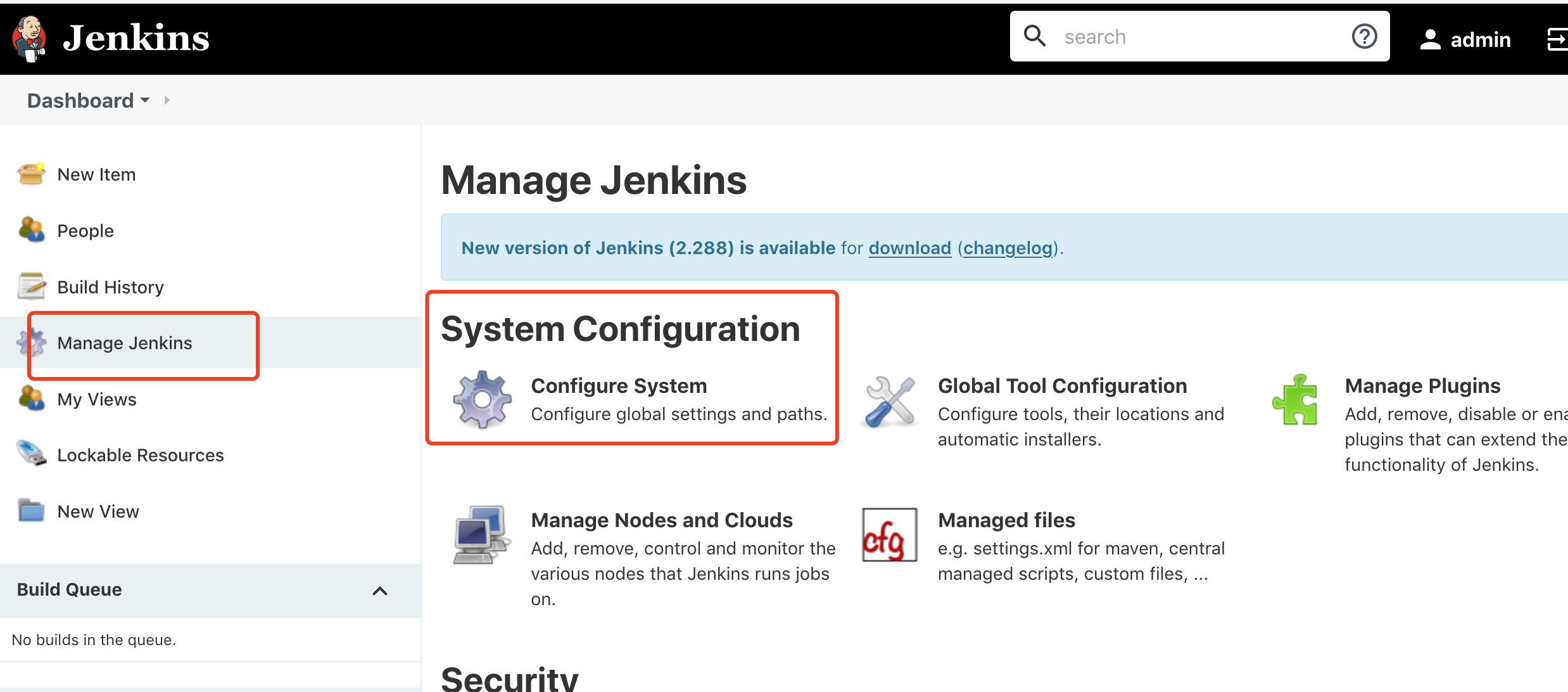Image resolution: width=1568 pixels, height=692 pixels.
Task: Click the download link for Jenkins 2.288
Action: pos(909,248)
